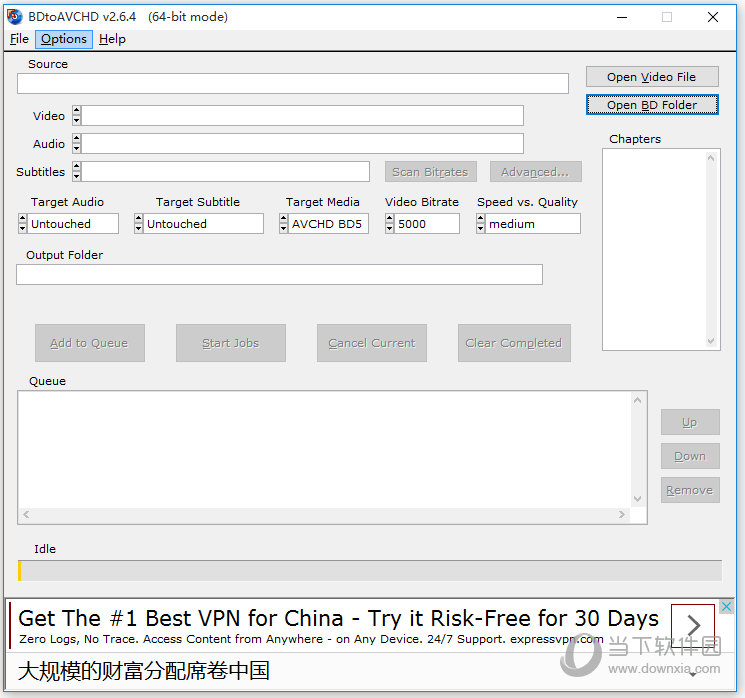Step Speed vs. Quality spinner up
This screenshot has height=698, width=745.
click(481, 219)
